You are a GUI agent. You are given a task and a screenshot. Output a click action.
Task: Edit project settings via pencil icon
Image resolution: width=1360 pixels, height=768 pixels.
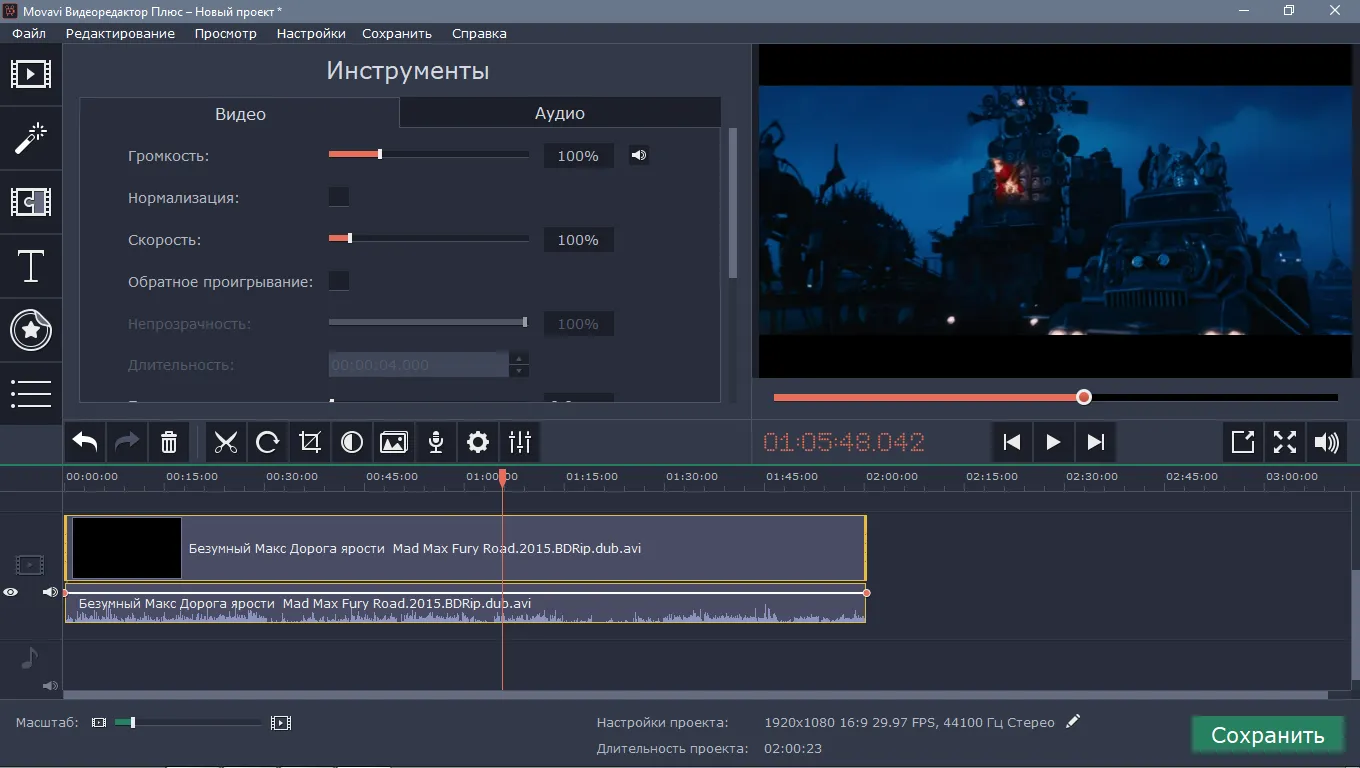click(x=1073, y=721)
